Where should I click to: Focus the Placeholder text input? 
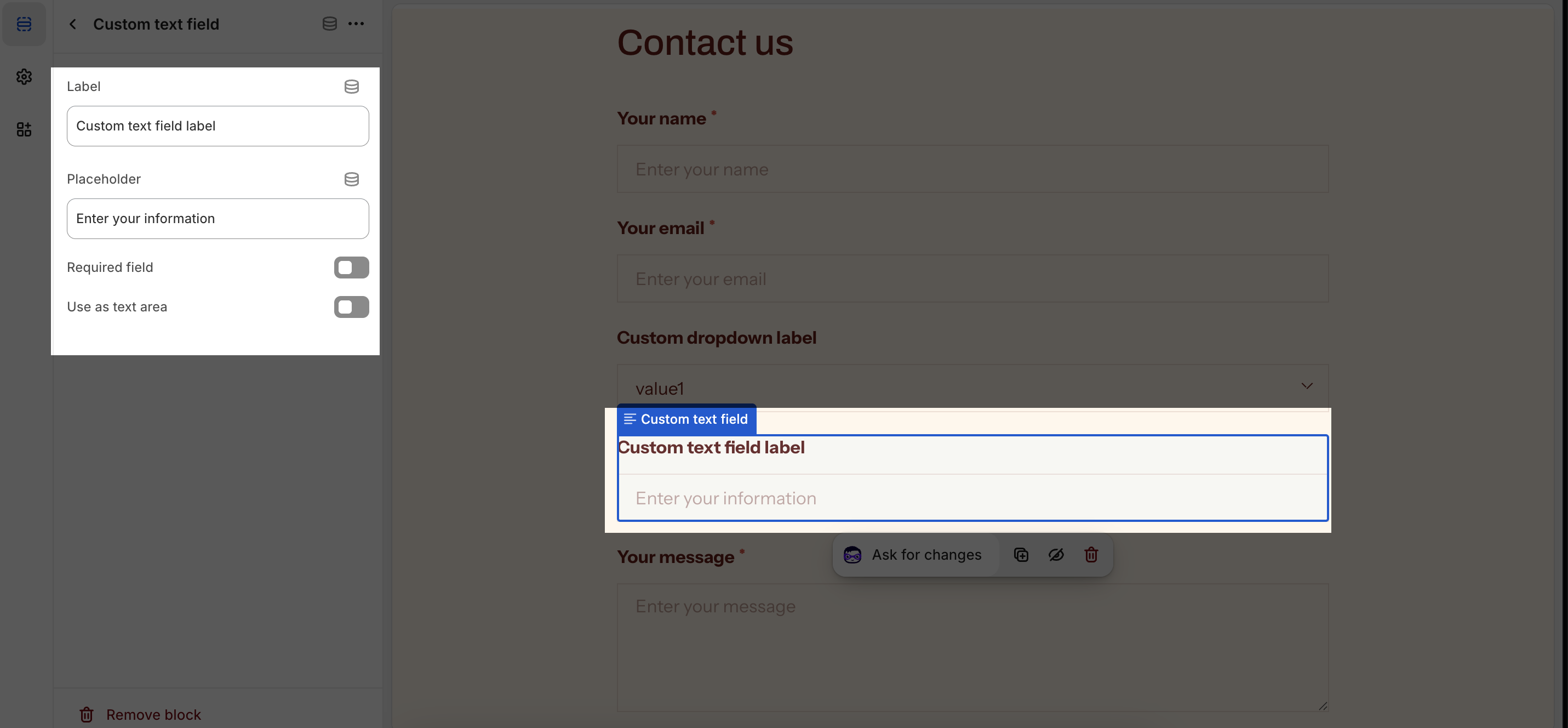point(218,219)
